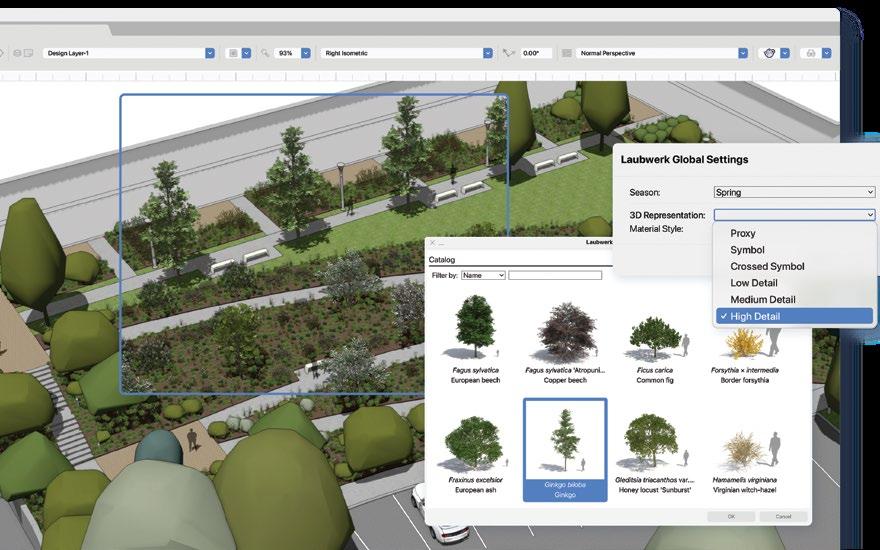
Task: Select Proxy in the 3D Representation list
Action: point(742,233)
